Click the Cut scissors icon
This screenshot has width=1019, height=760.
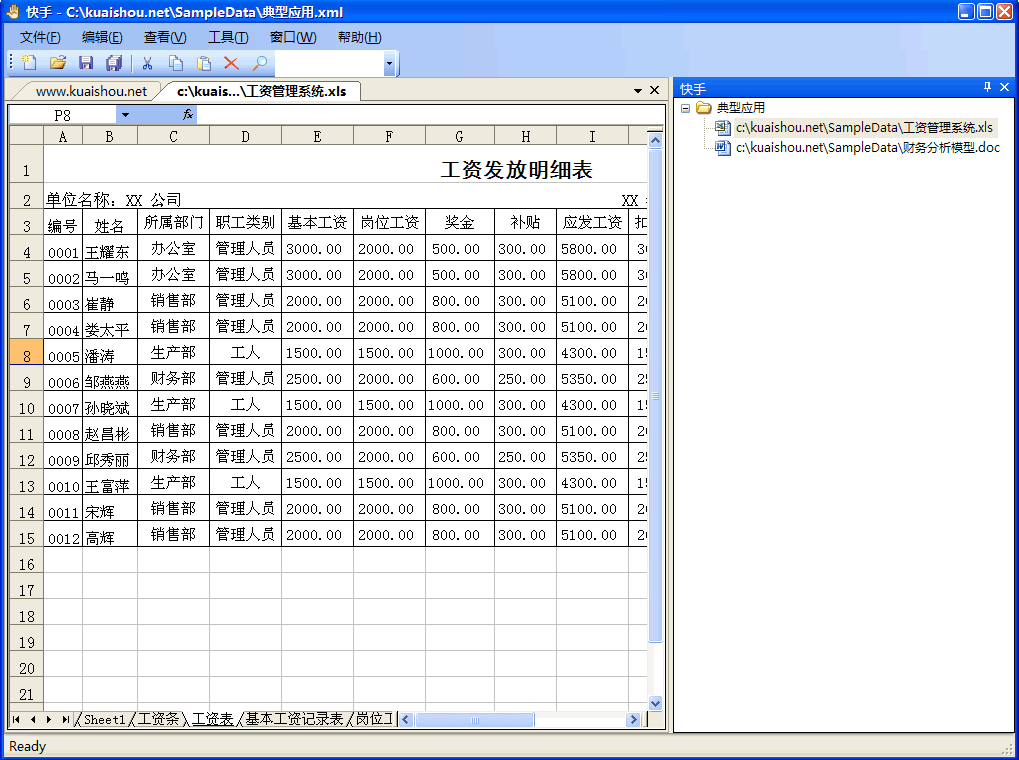point(148,63)
